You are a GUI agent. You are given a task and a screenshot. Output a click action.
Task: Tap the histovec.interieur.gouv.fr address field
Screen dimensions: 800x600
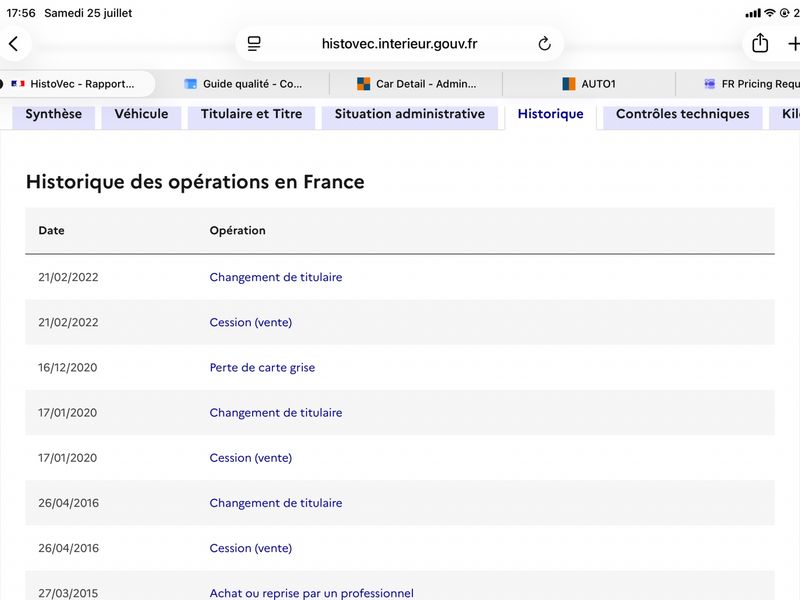click(399, 44)
